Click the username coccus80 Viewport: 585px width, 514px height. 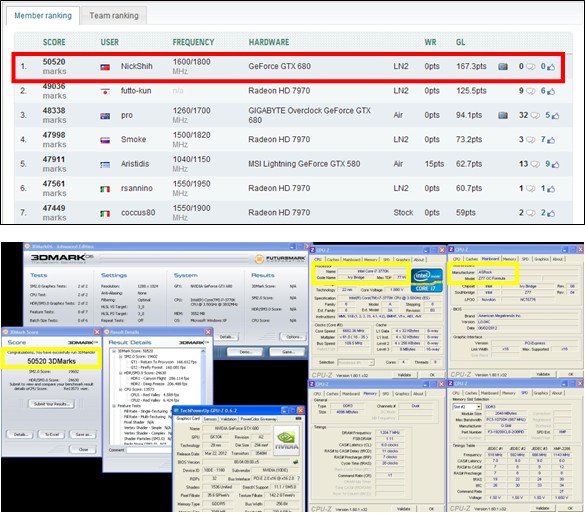(138, 213)
